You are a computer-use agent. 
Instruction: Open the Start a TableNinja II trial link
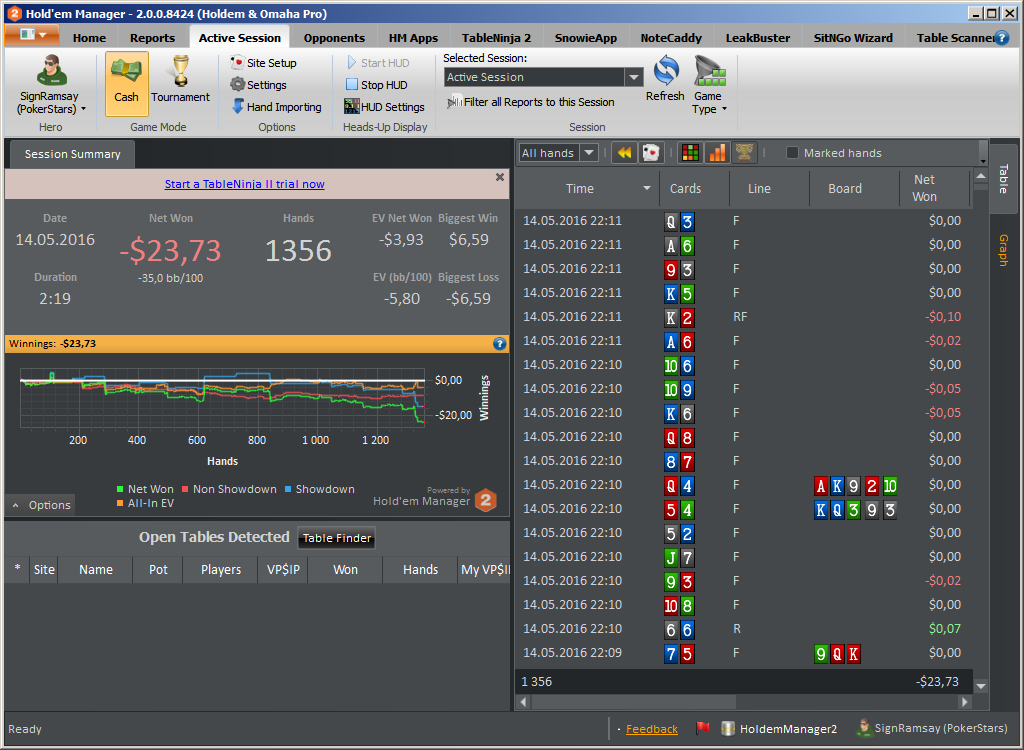244,184
